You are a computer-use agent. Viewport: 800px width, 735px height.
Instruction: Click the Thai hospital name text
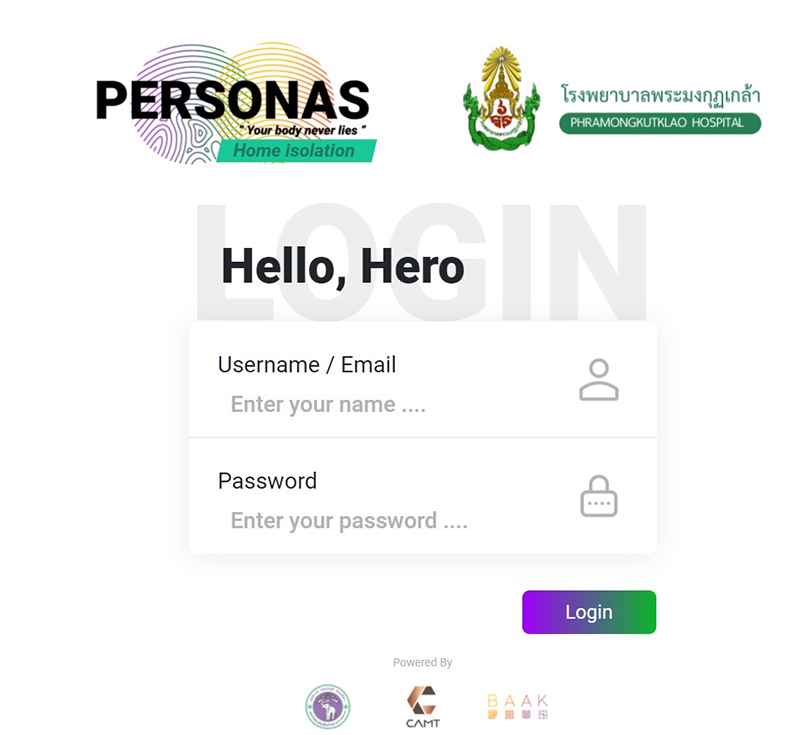point(661,96)
